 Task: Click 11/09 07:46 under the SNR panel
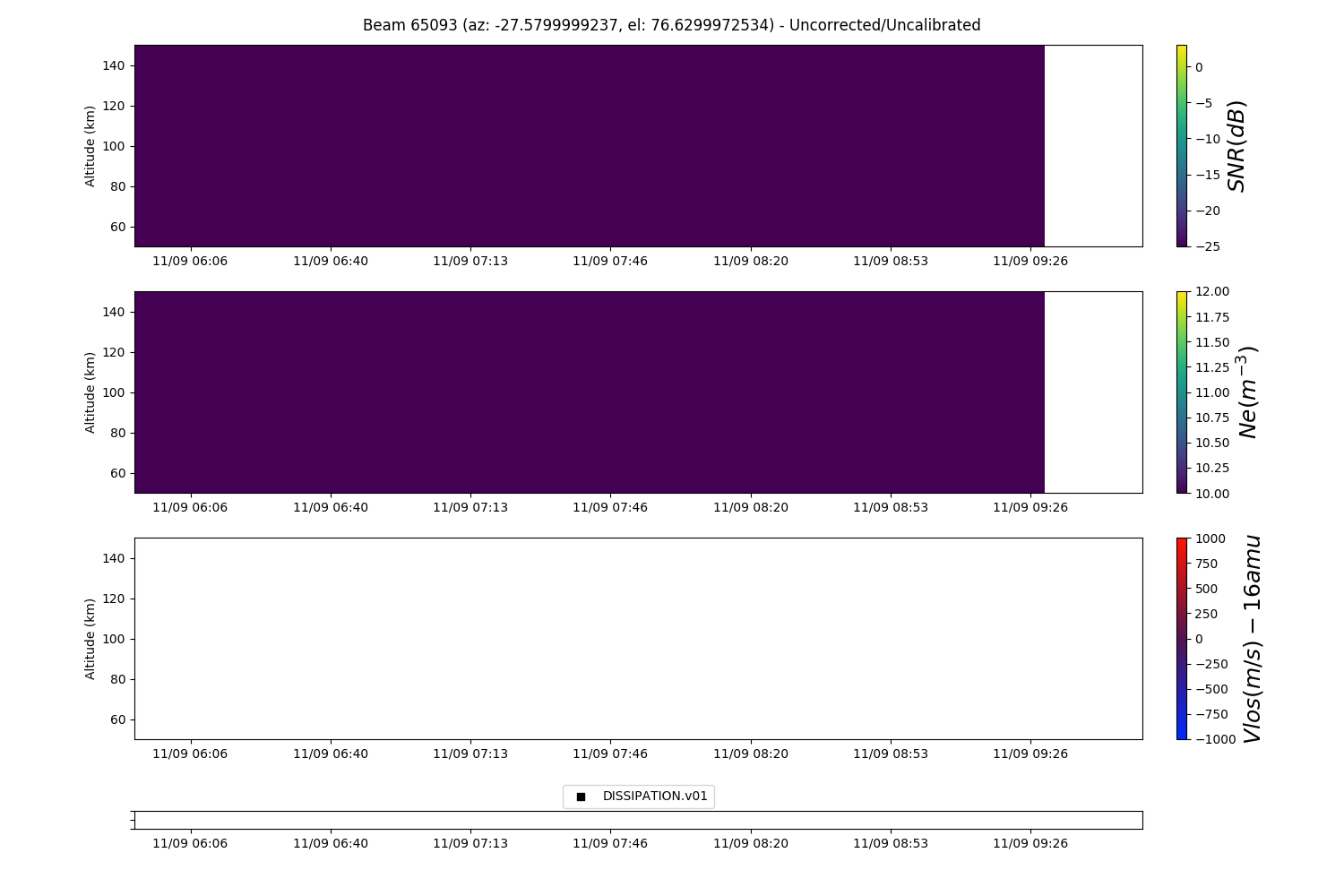610,261
